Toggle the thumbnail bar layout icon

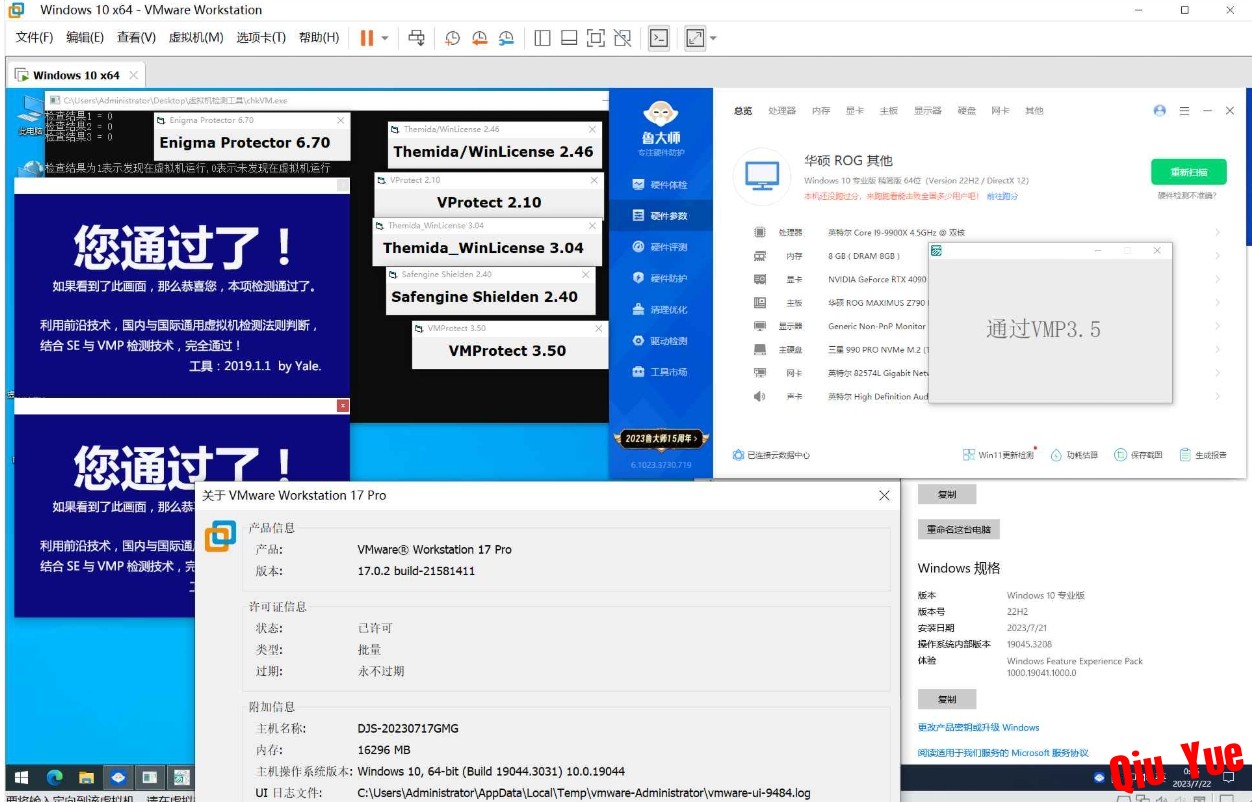click(569, 38)
